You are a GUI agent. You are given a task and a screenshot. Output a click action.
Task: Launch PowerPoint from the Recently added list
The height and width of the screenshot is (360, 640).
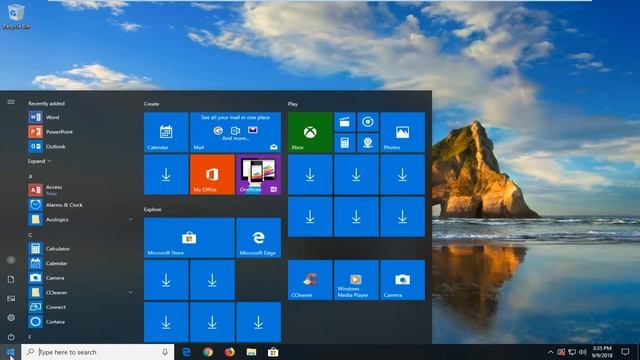80,132
